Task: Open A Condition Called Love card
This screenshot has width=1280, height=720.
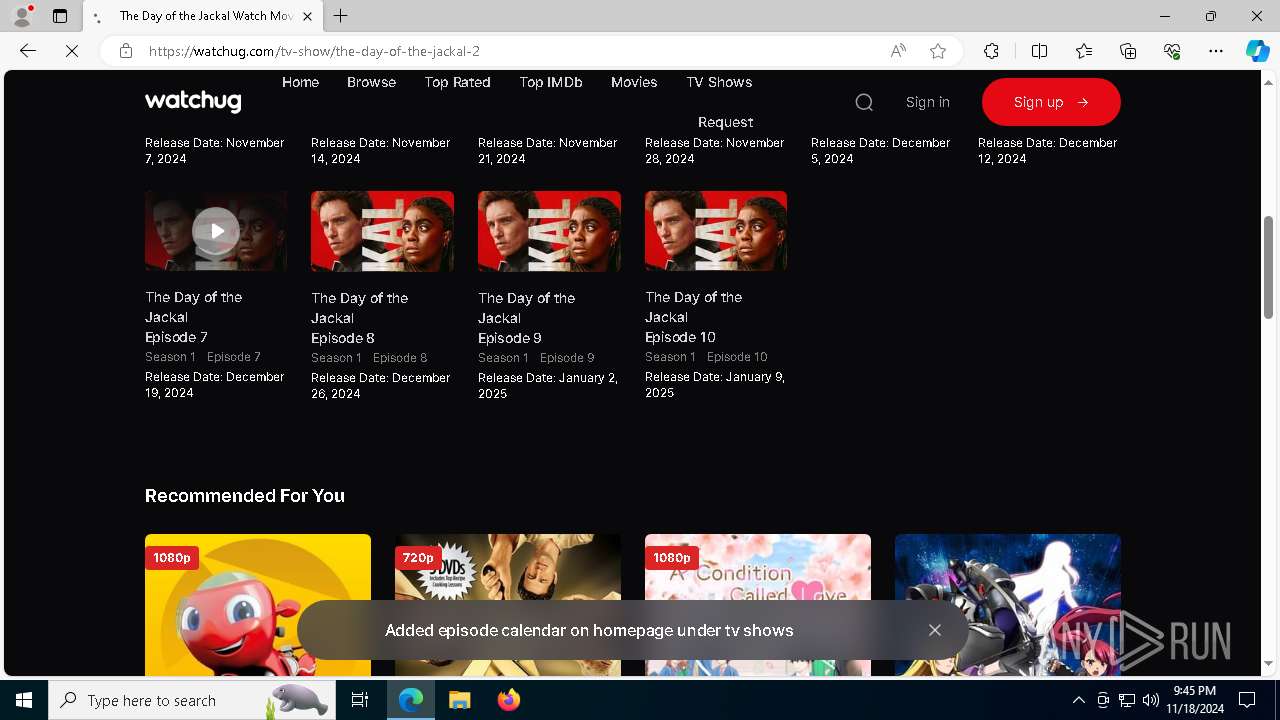Action: click(x=758, y=605)
